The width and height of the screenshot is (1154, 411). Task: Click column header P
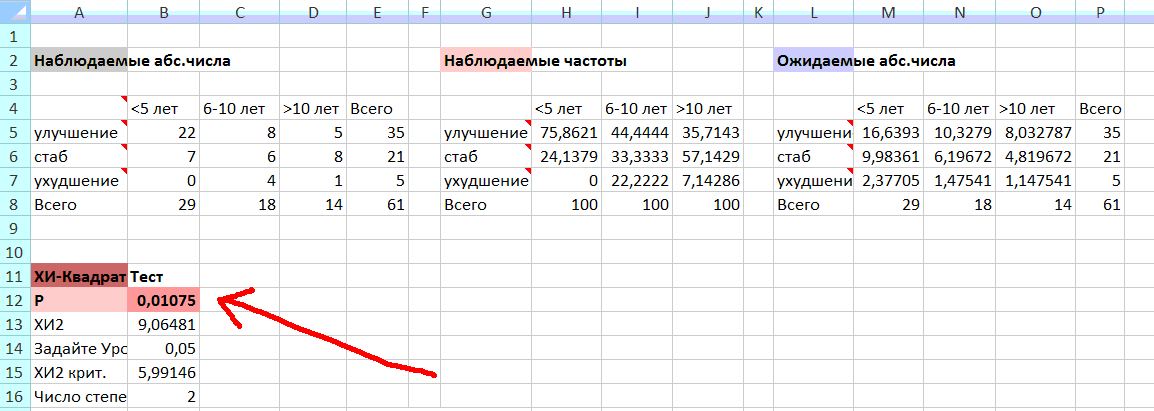pyautogui.click(x=1100, y=12)
